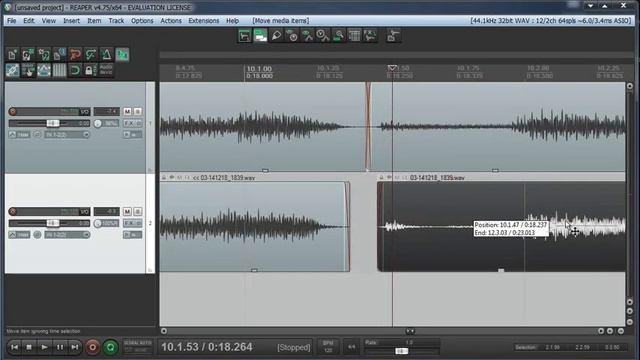The height and width of the screenshot is (360, 640).
Task: Click track 1 volume fader handle
Action: tap(52, 123)
